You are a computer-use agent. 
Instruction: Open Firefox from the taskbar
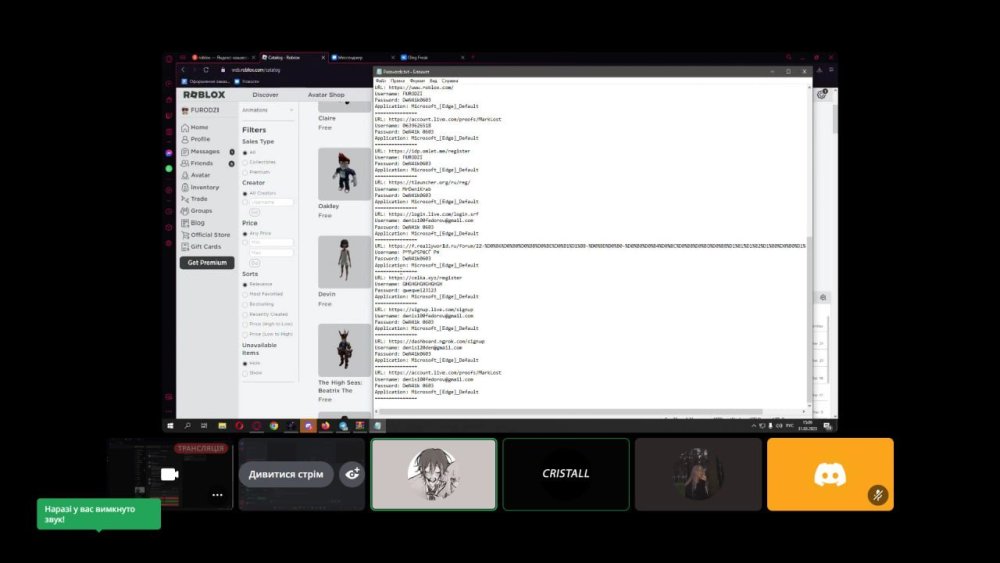pos(325,425)
